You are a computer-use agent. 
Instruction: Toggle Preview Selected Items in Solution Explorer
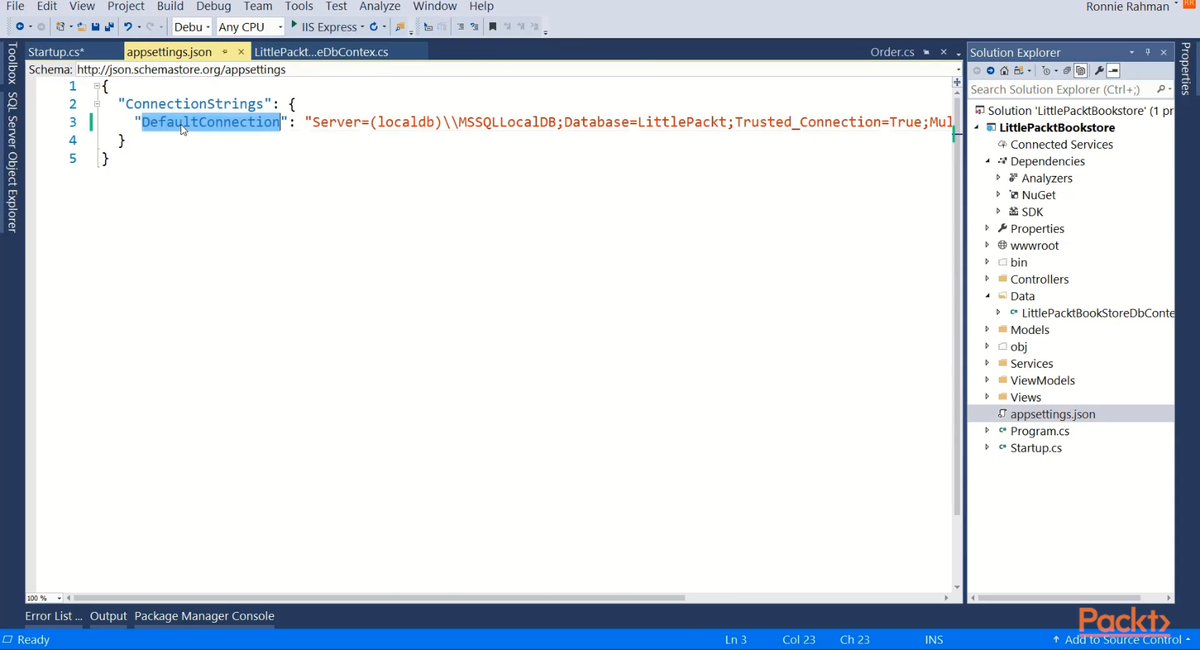coord(1113,71)
